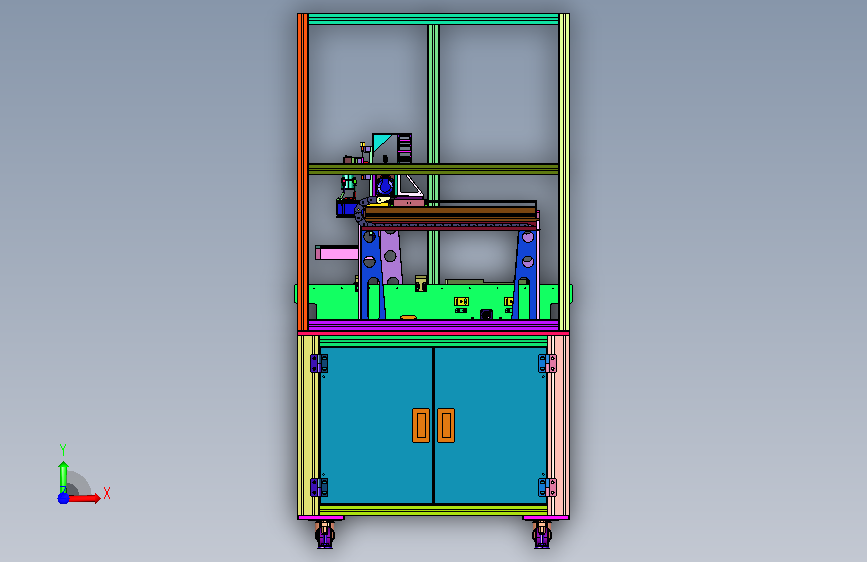Select the black socket on the green plate

(x=486, y=314)
